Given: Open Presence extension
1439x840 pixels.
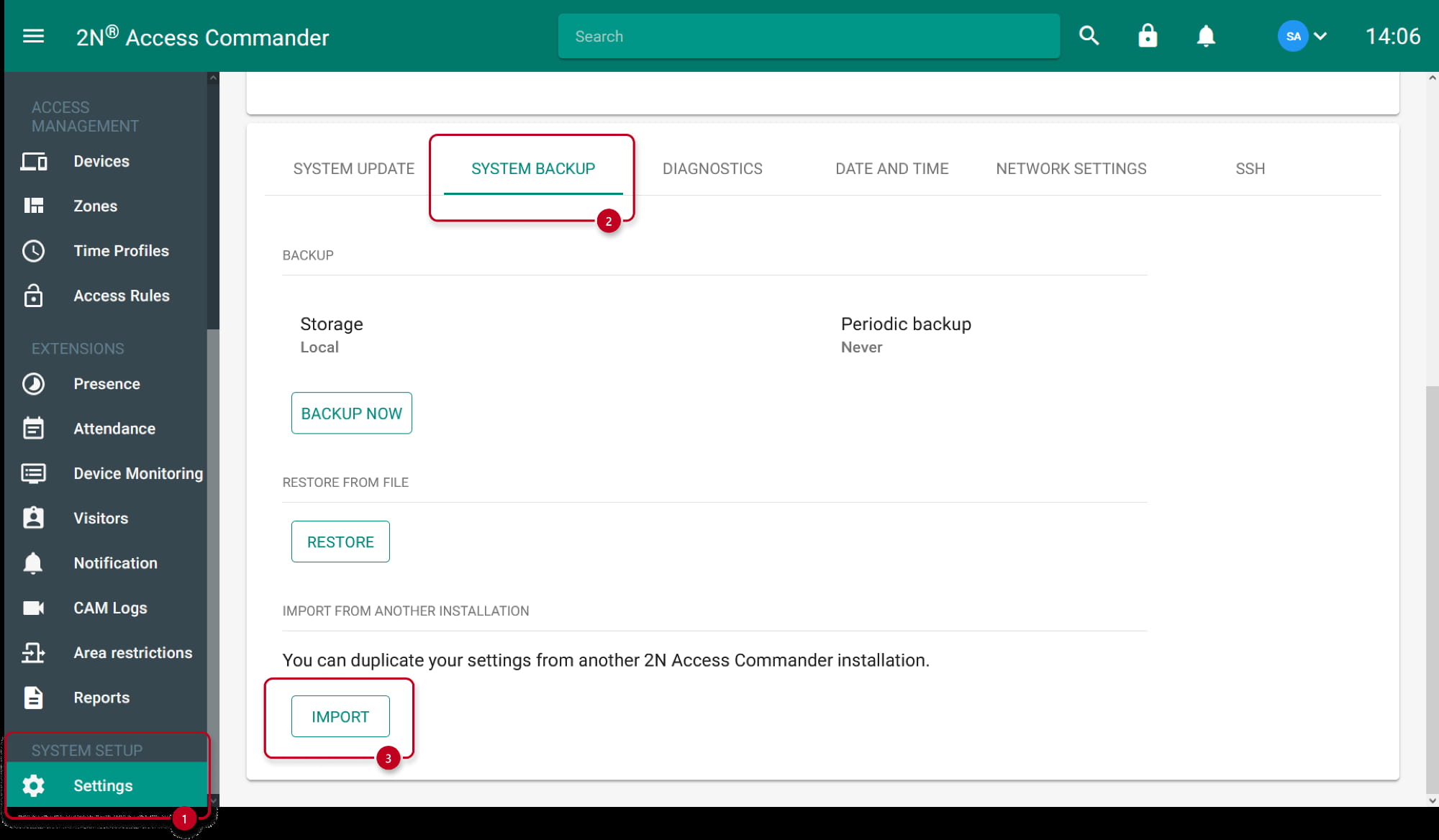Looking at the screenshot, I should point(106,383).
